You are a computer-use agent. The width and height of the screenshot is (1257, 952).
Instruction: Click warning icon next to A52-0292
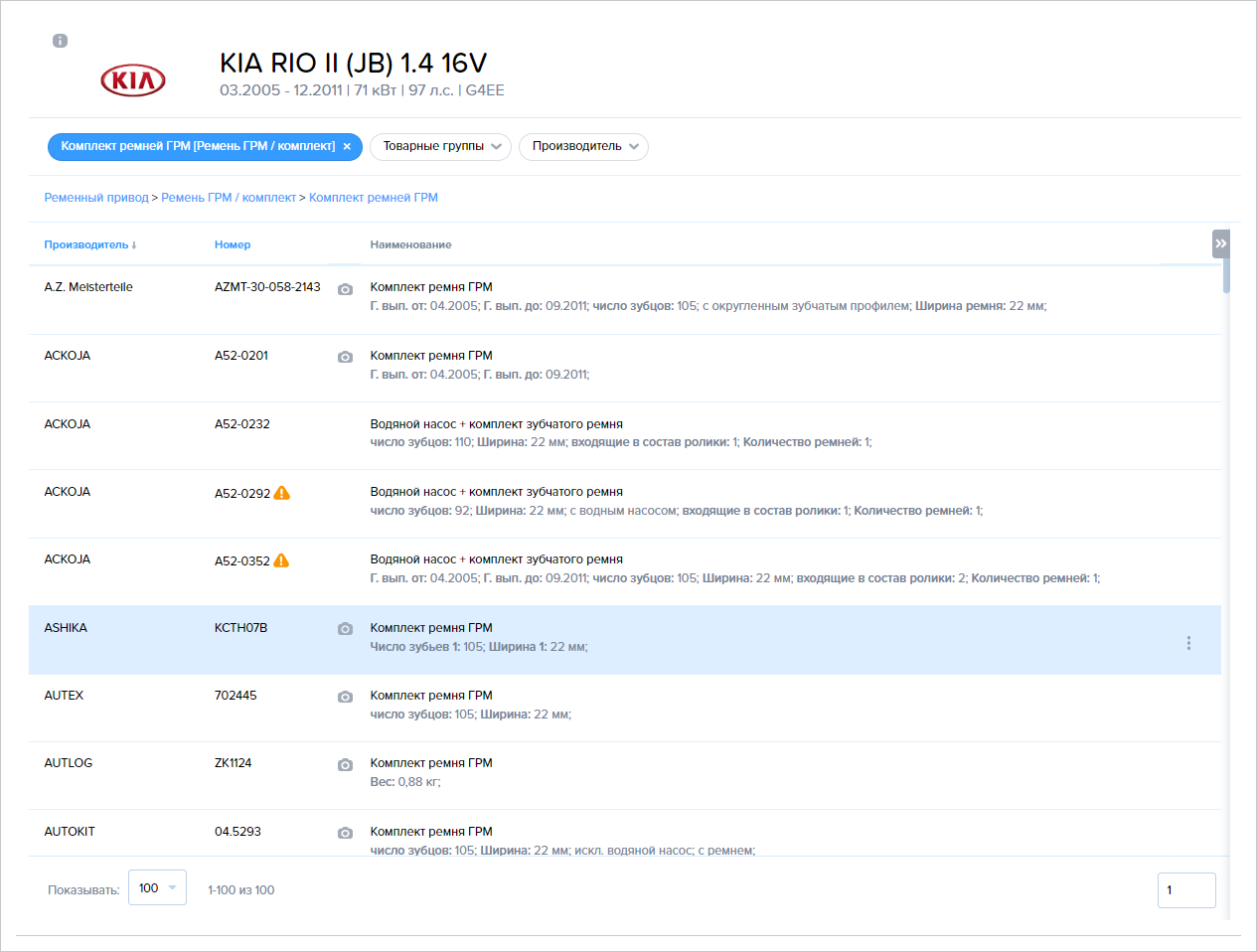pos(282,493)
